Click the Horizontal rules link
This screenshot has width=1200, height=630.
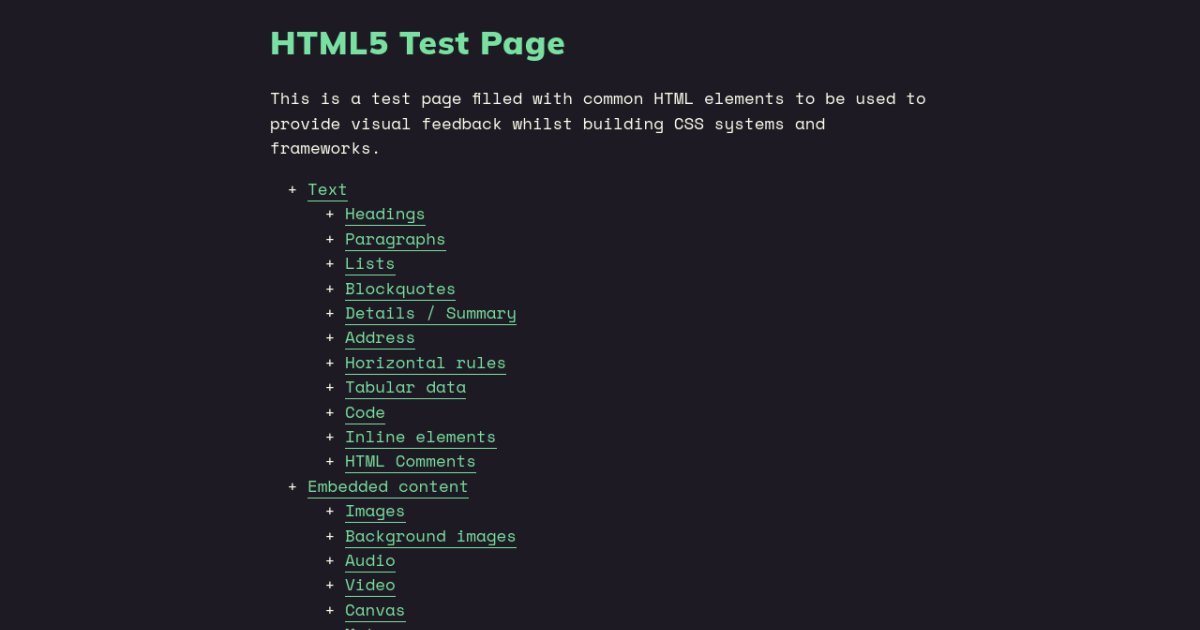[x=425, y=363]
